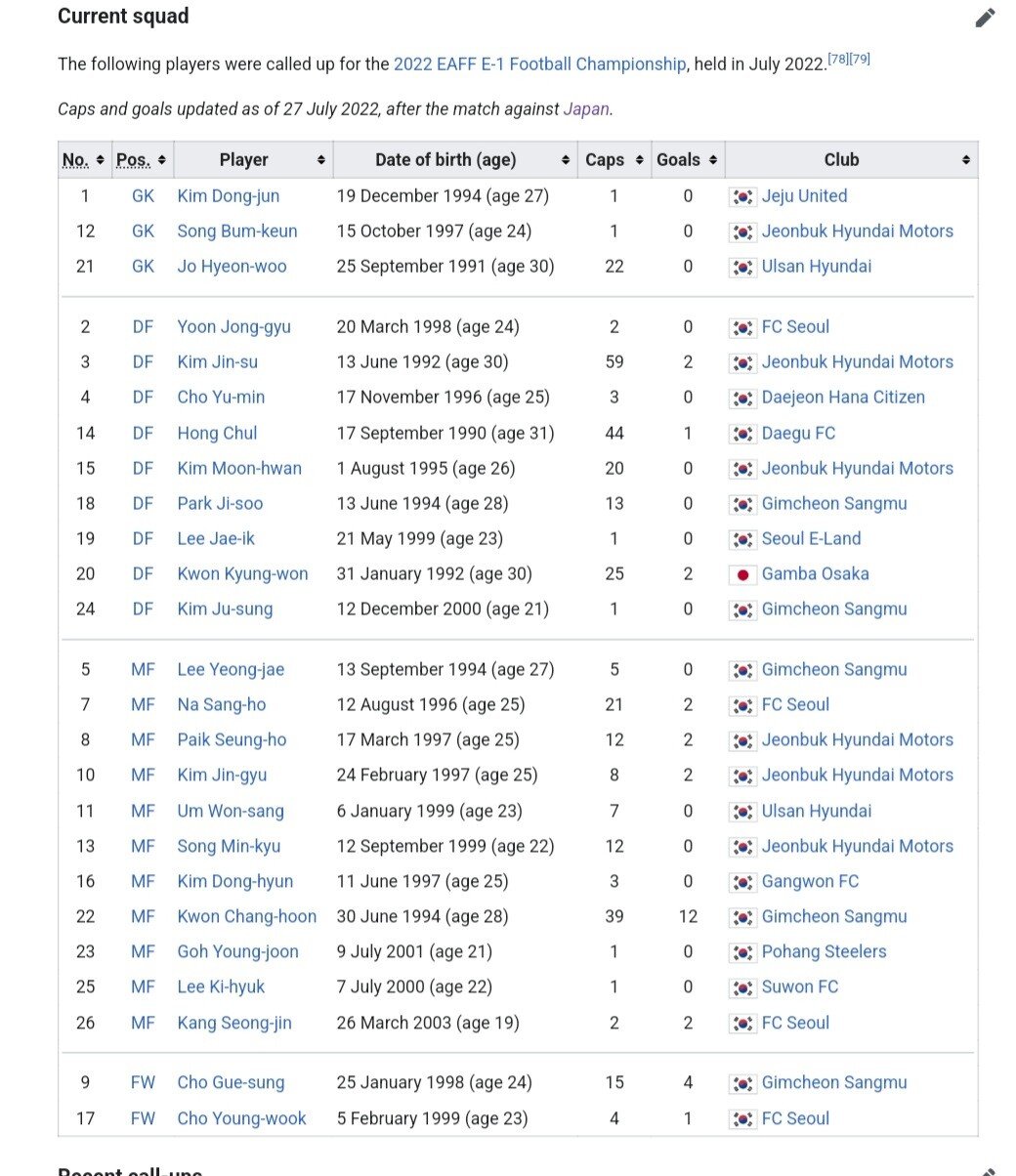
Task: Open the Japan match link
Action: (x=586, y=109)
